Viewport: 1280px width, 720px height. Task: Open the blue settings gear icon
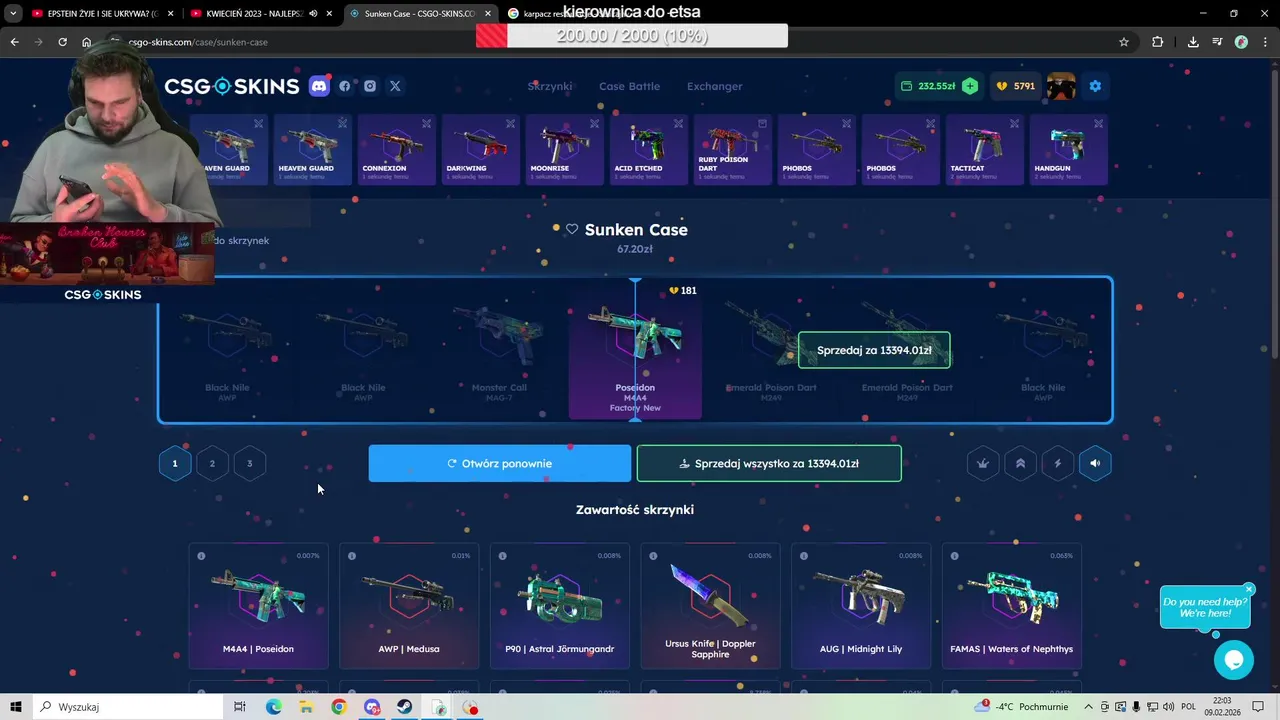(x=1095, y=86)
